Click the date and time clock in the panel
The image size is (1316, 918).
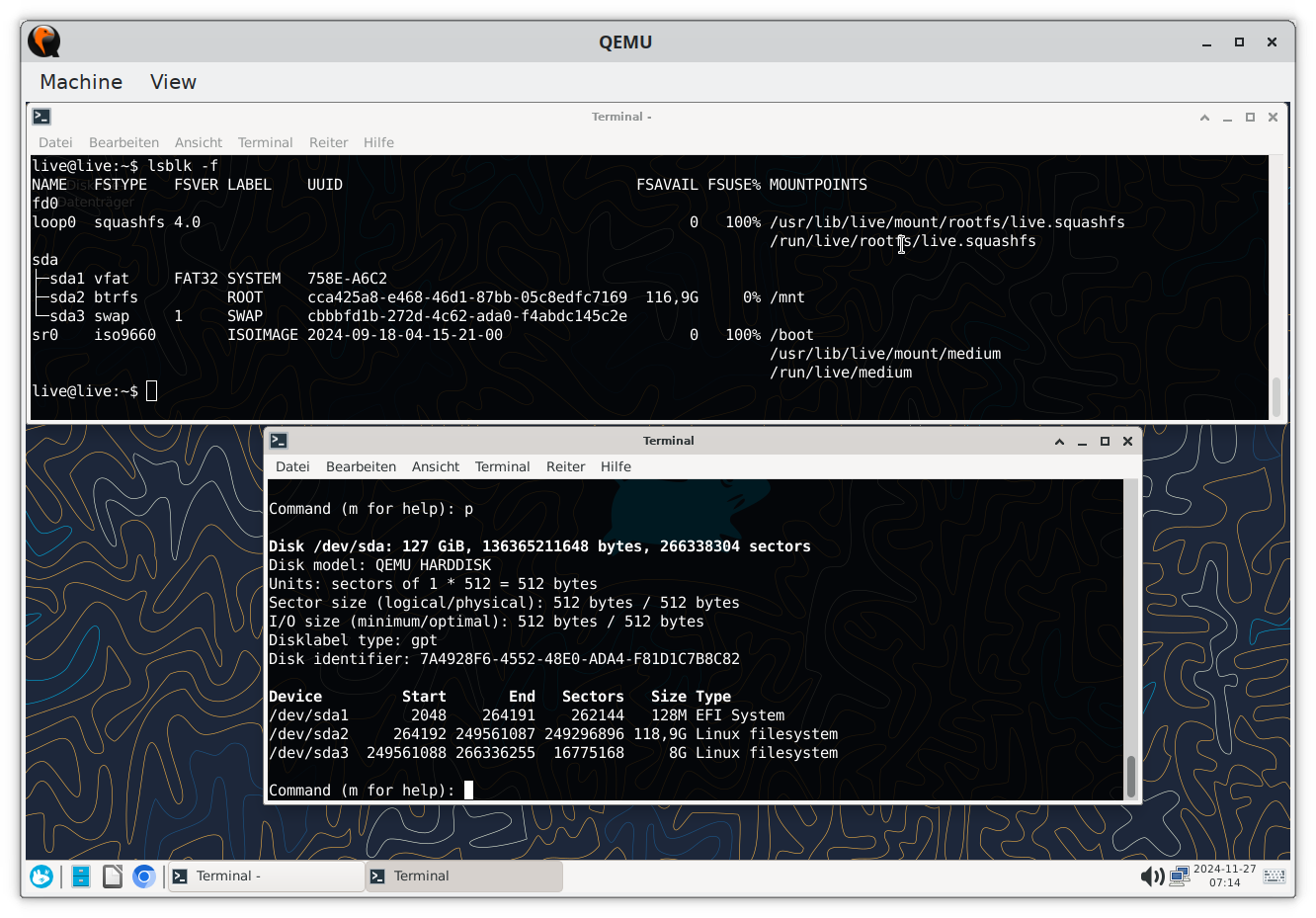(1224, 876)
